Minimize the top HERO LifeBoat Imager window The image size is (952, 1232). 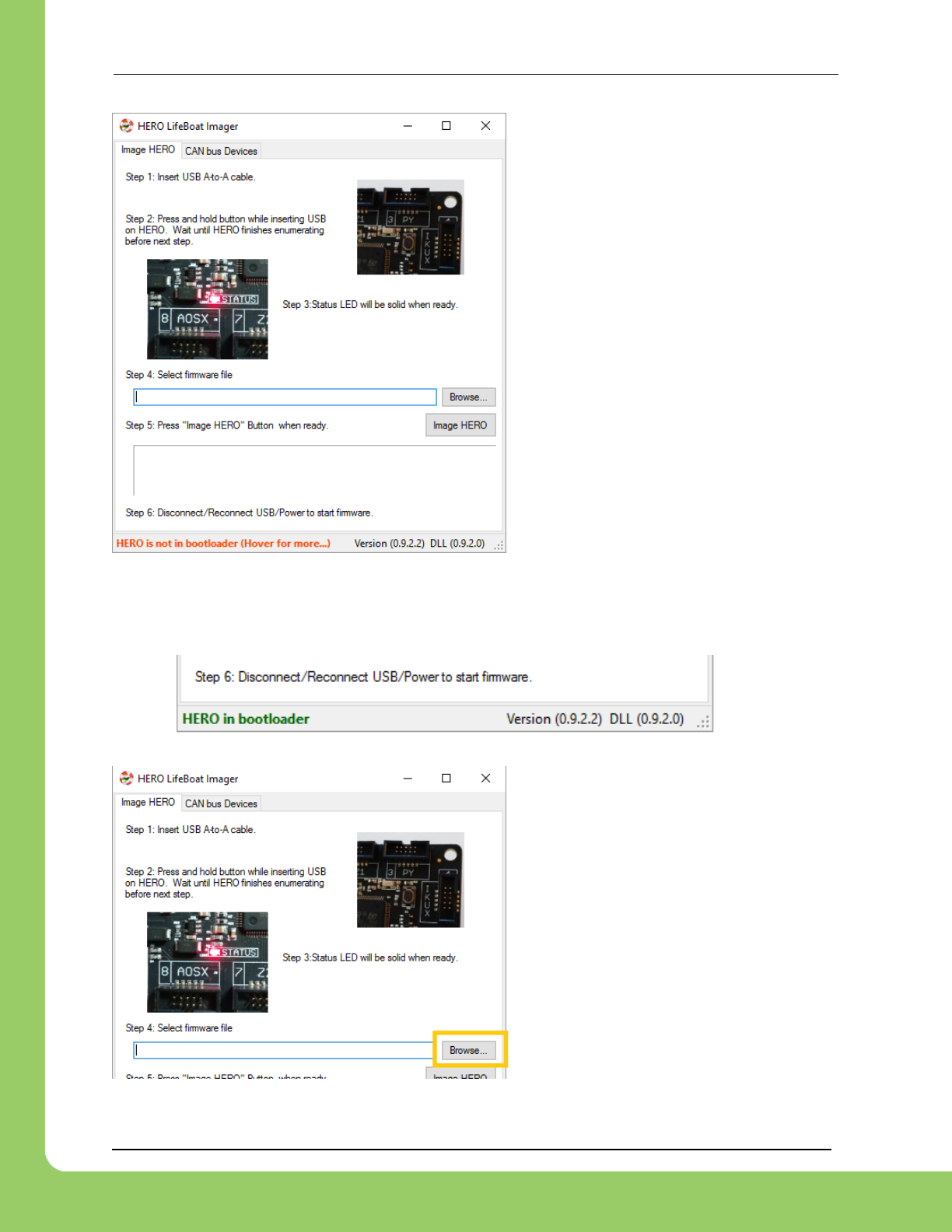(x=408, y=126)
